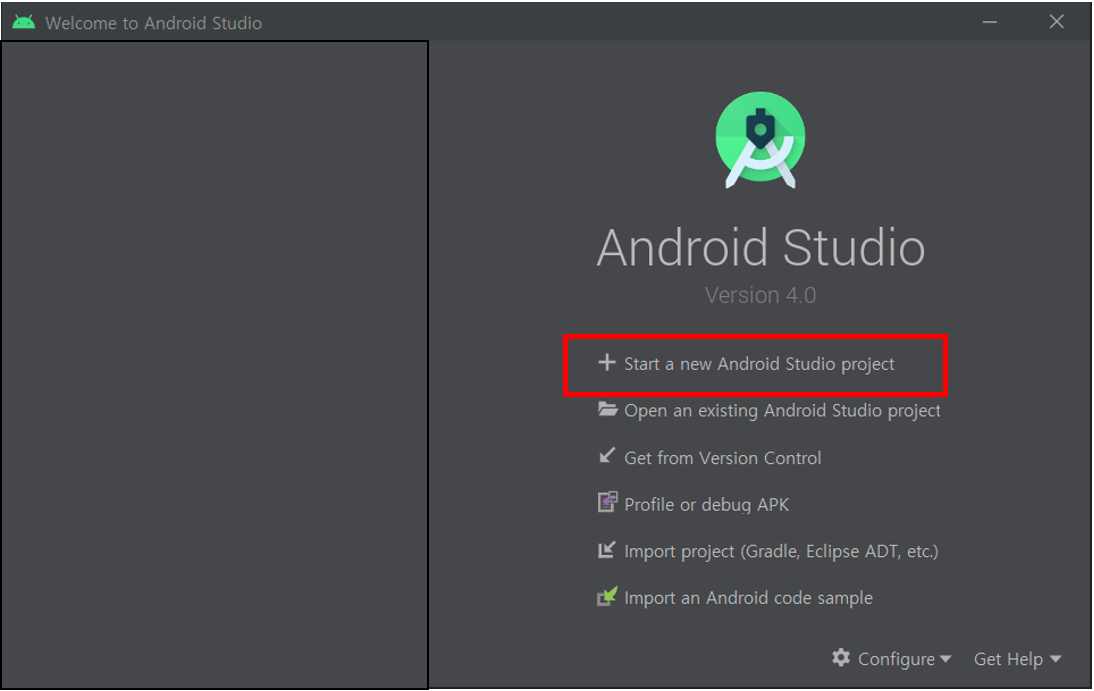Click the Import project Gradle arrow icon
The width and height of the screenshot is (1094, 691).
pyautogui.click(x=607, y=550)
